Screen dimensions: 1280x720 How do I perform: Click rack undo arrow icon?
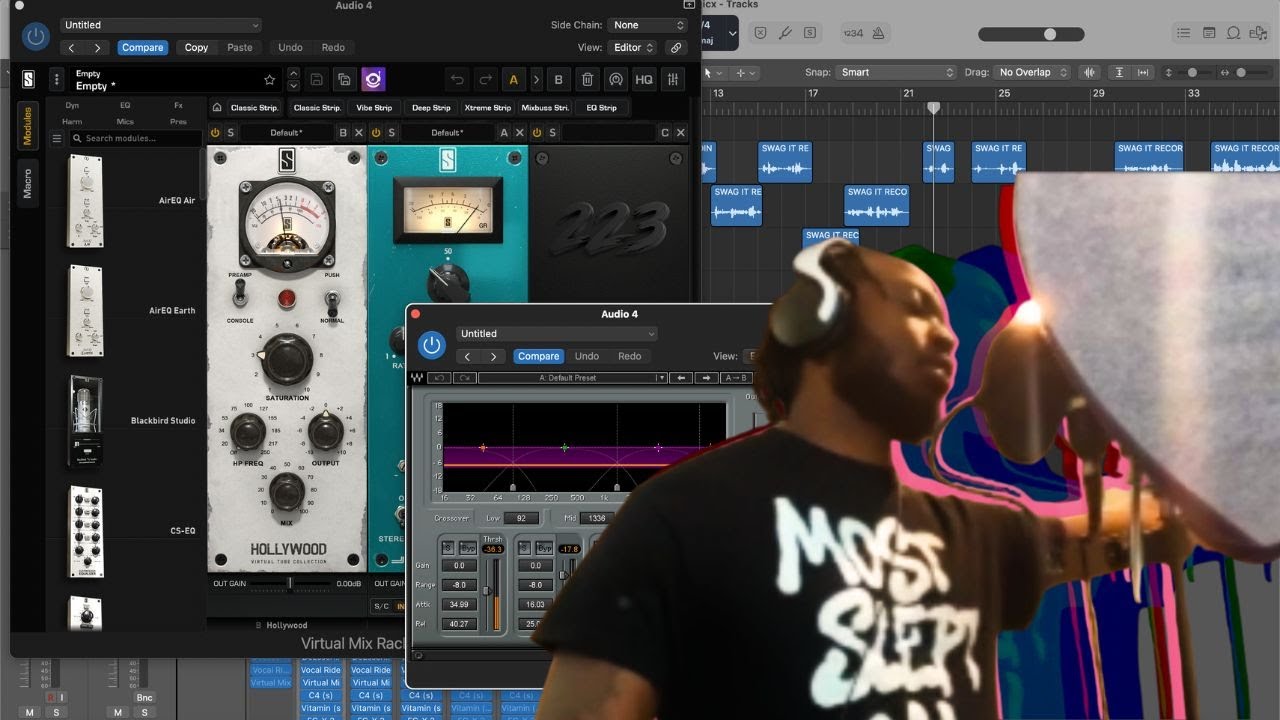click(457, 80)
